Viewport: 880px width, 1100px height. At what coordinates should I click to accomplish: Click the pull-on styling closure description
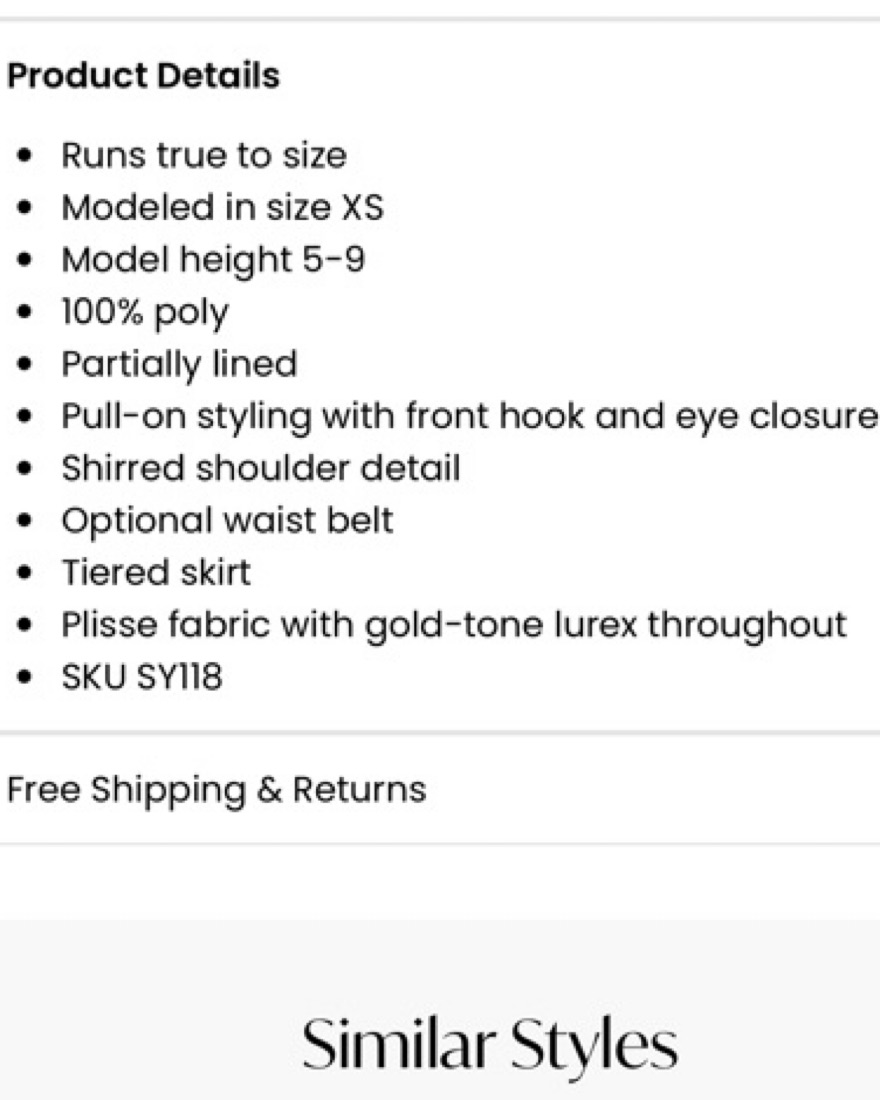[469, 416]
